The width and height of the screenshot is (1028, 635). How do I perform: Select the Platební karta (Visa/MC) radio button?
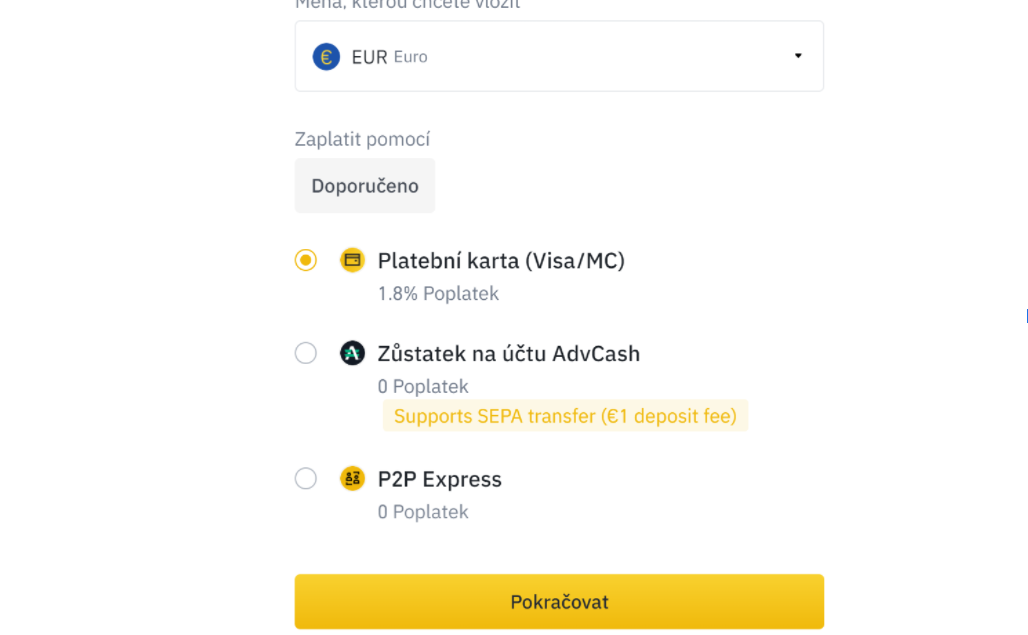tap(306, 260)
